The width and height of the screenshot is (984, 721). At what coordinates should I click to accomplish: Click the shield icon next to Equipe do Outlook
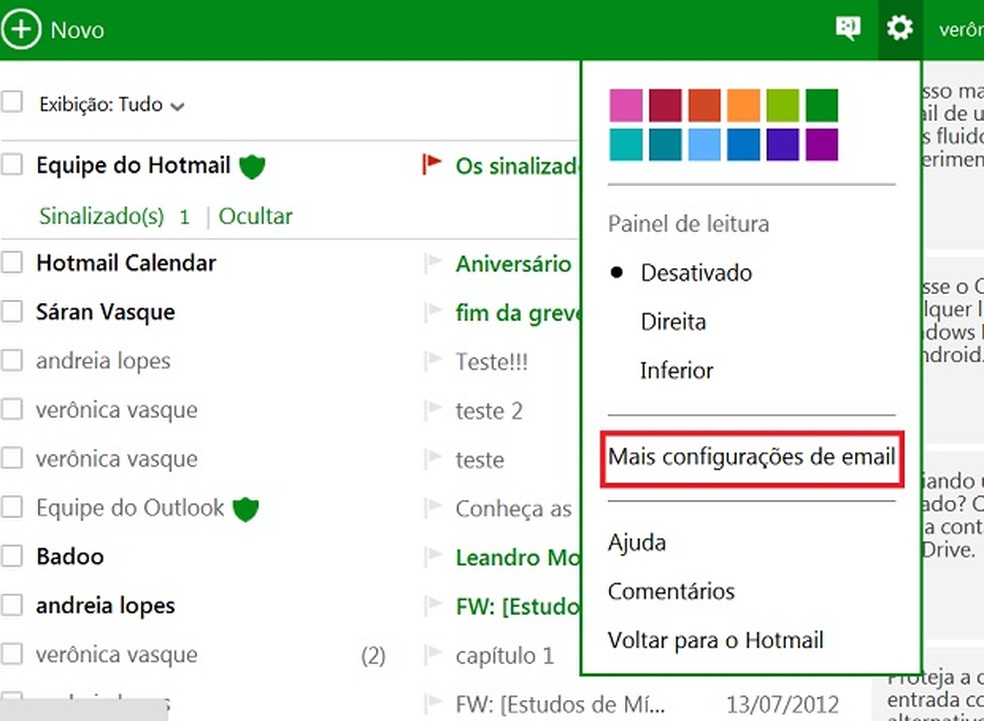coord(245,508)
